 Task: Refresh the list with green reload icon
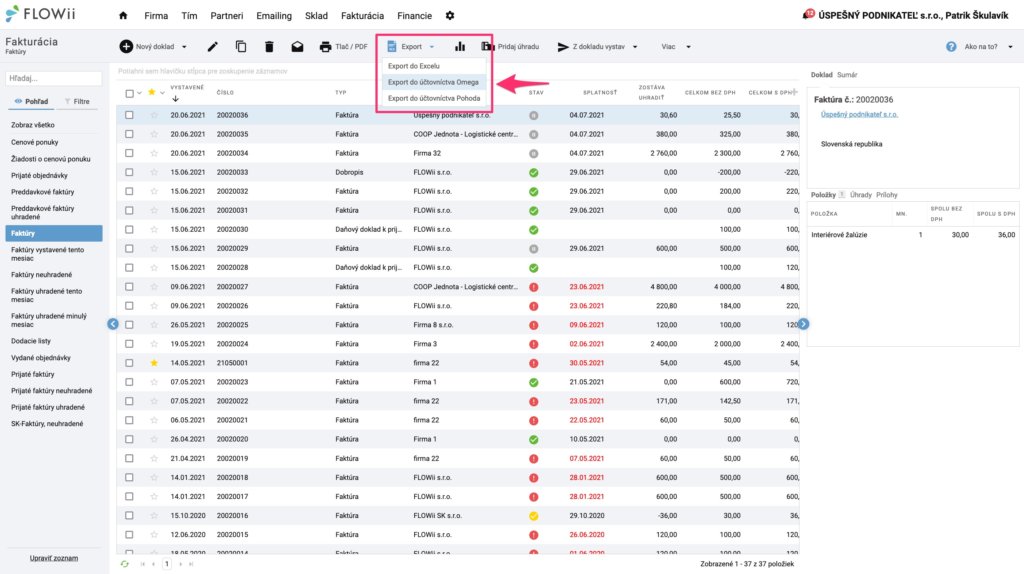pos(125,564)
